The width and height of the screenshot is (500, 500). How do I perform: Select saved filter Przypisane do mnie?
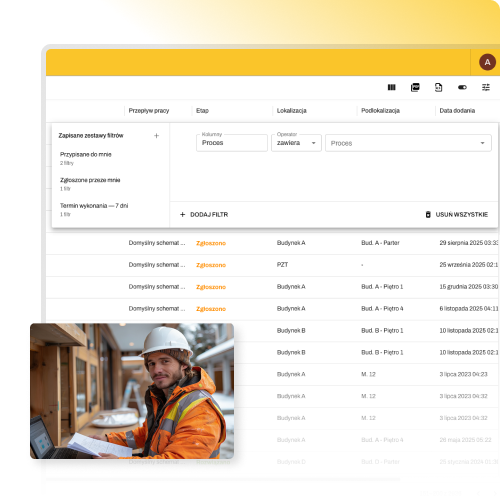point(86,158)
